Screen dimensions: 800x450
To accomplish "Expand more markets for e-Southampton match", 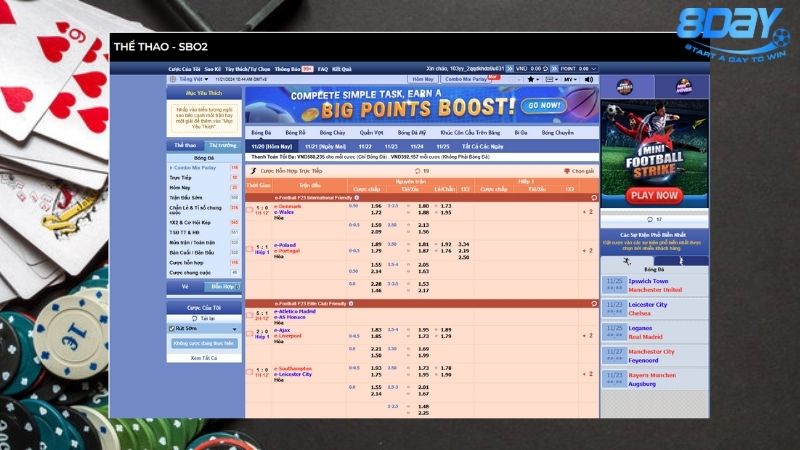I will click(588, 374).
